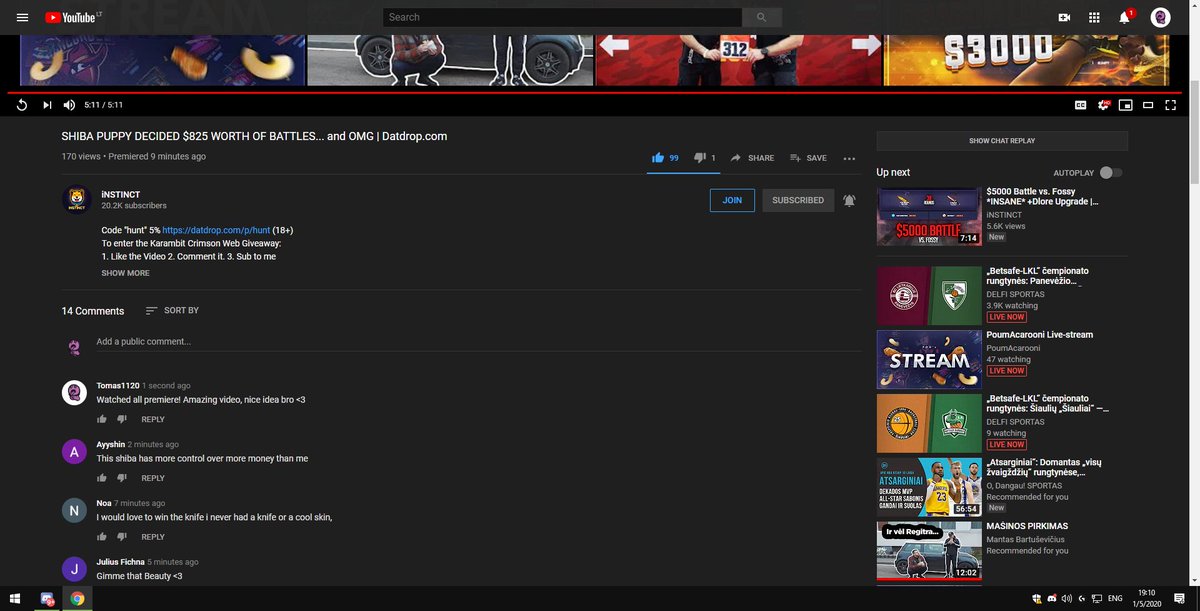Toggle the AUTOPLAY switch

(x=1110, y=173)
